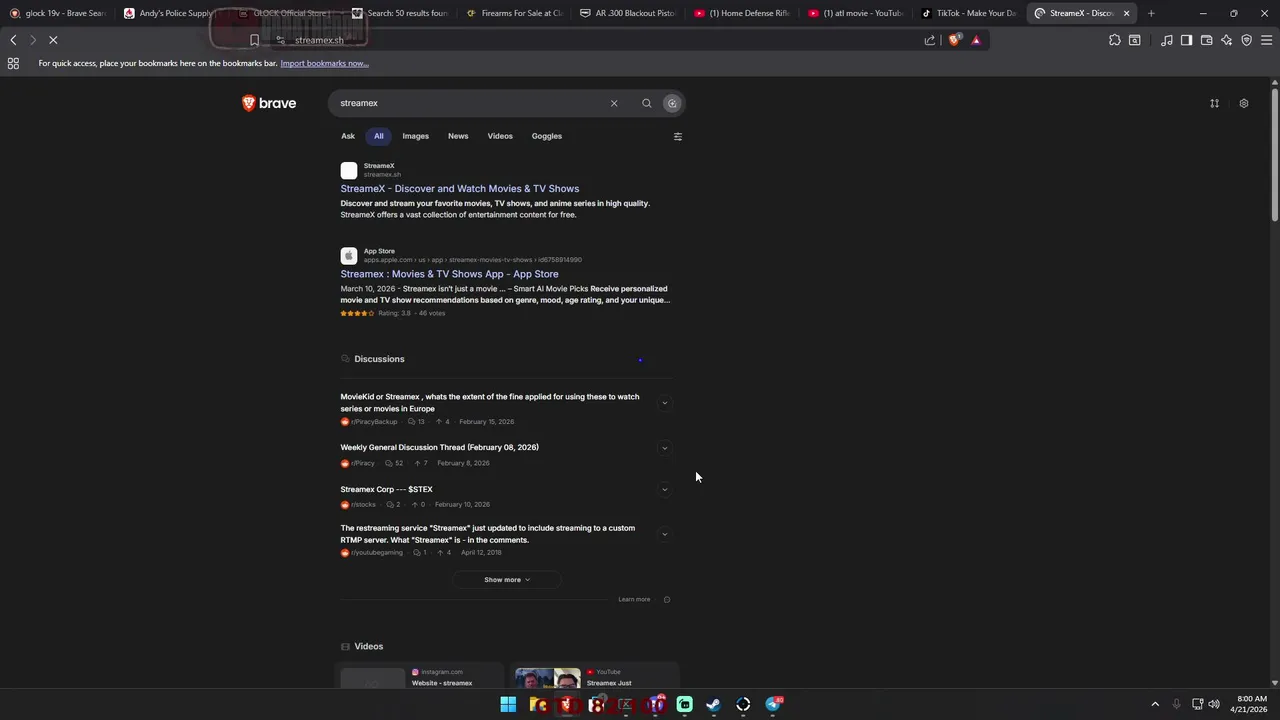Select the All results tab
This screenshot has width=1280, height=720.
(379, 136)
